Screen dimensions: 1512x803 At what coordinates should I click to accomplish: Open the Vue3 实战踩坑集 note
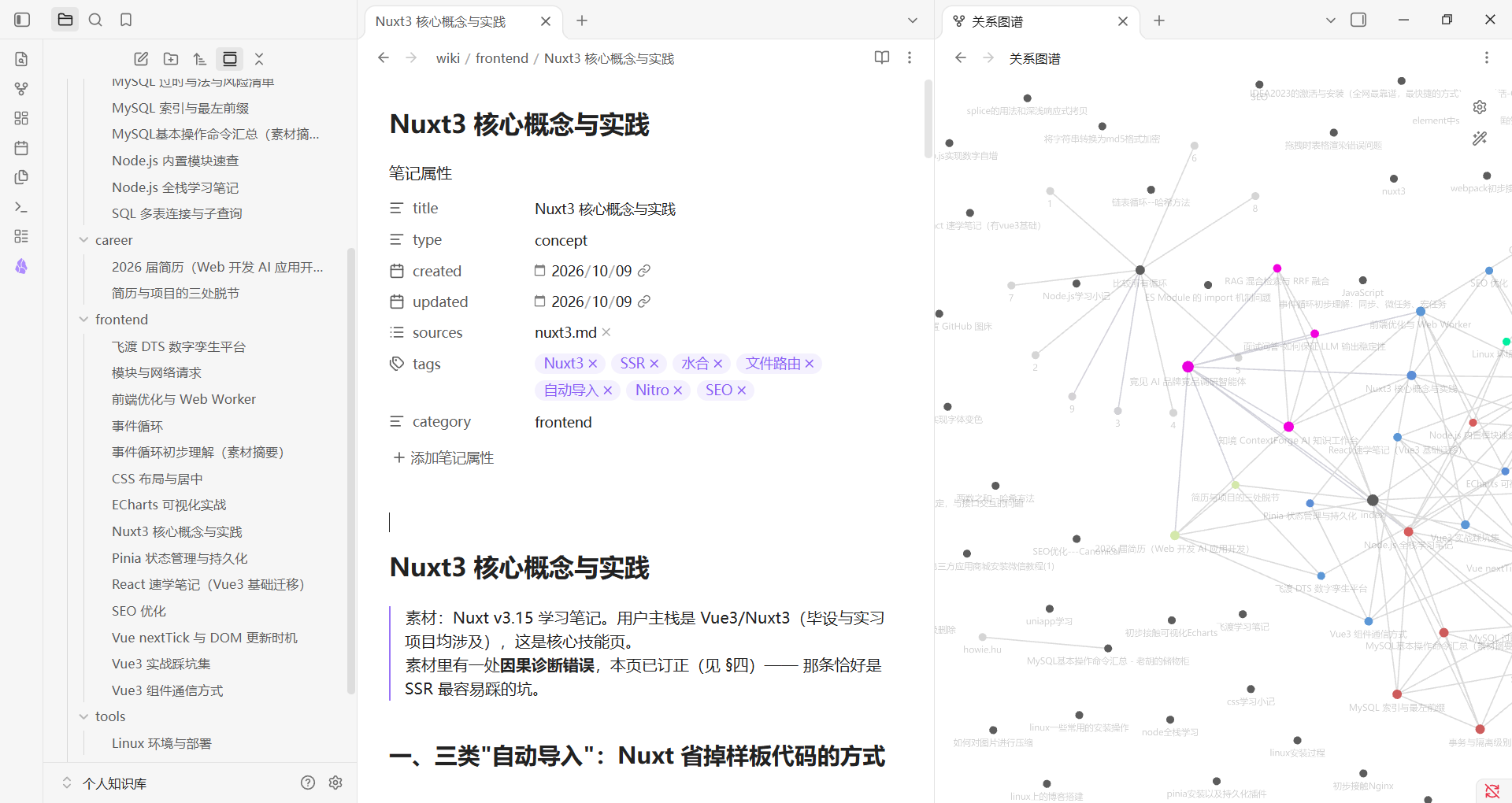click(x=161, y=664)
